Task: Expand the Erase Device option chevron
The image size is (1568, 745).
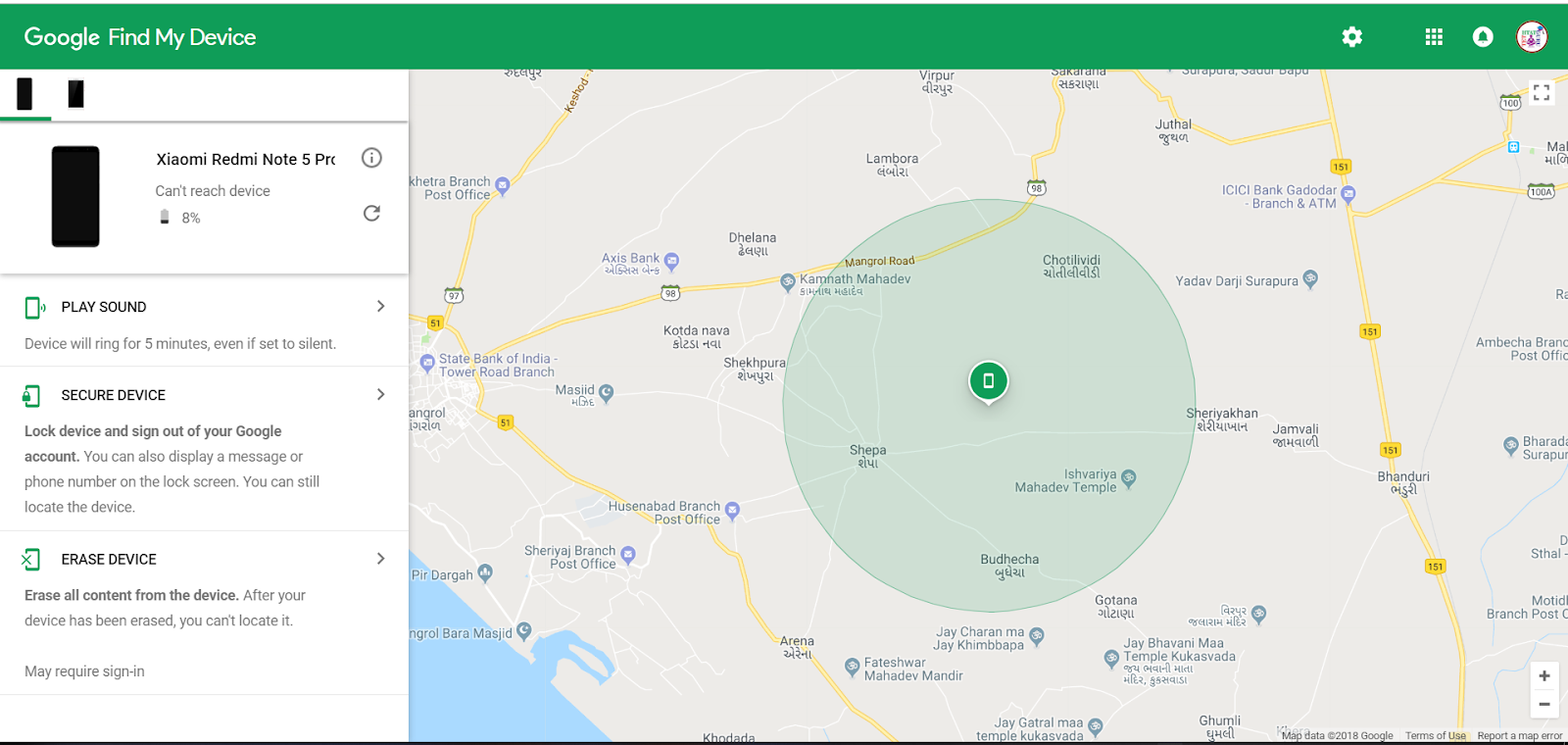Action: pos(381,559)
